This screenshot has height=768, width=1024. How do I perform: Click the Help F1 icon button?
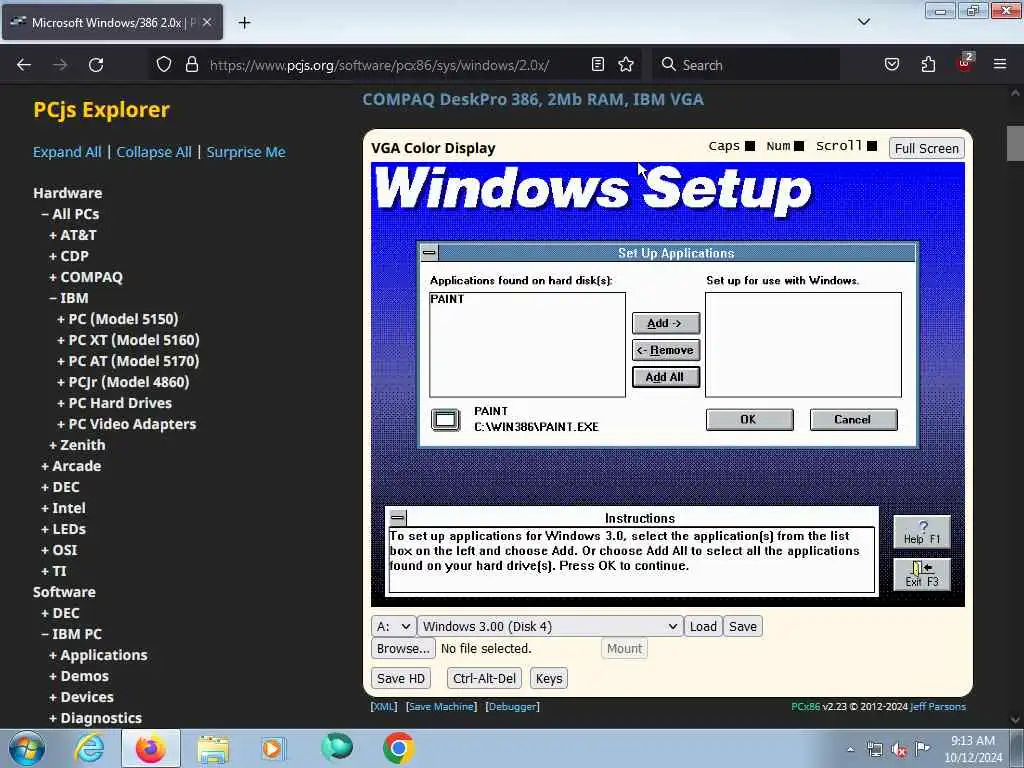point(921,532)
